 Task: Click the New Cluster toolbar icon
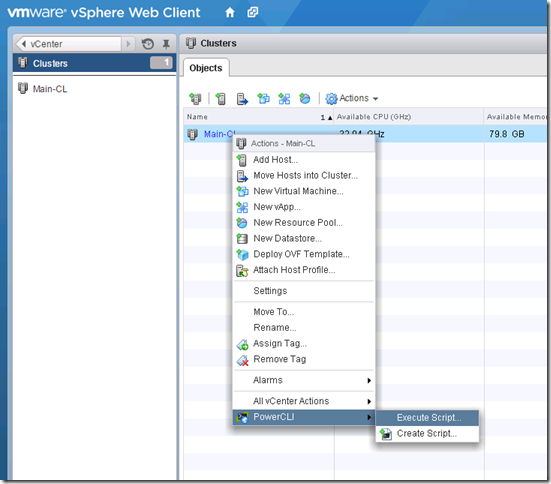(195, 99)
